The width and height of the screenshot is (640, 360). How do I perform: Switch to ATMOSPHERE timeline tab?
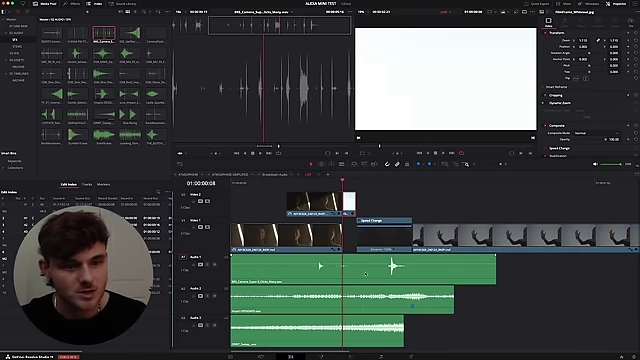(x=188, y=174)
